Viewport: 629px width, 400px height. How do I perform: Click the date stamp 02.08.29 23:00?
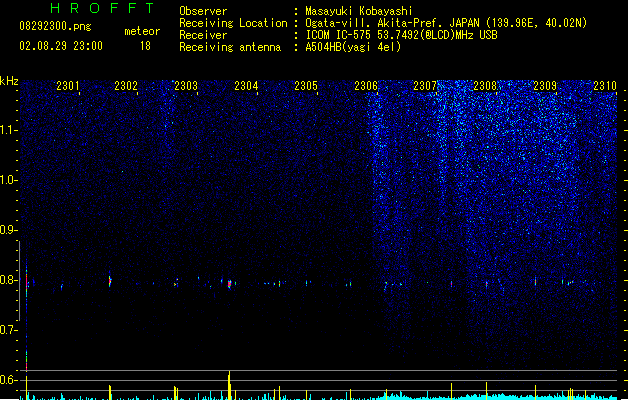[x=61, y=46]
